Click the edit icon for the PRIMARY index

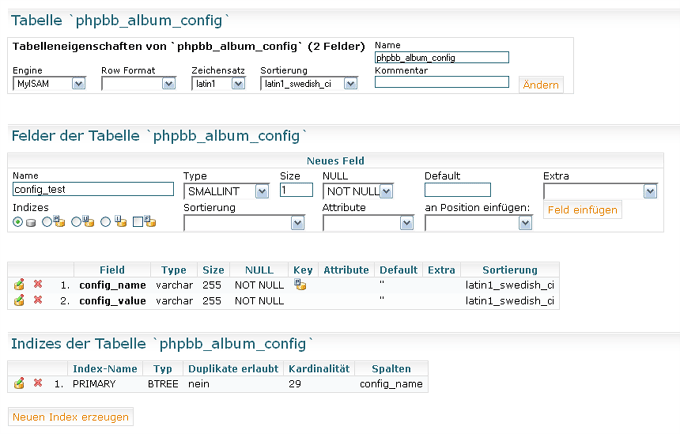19,383
